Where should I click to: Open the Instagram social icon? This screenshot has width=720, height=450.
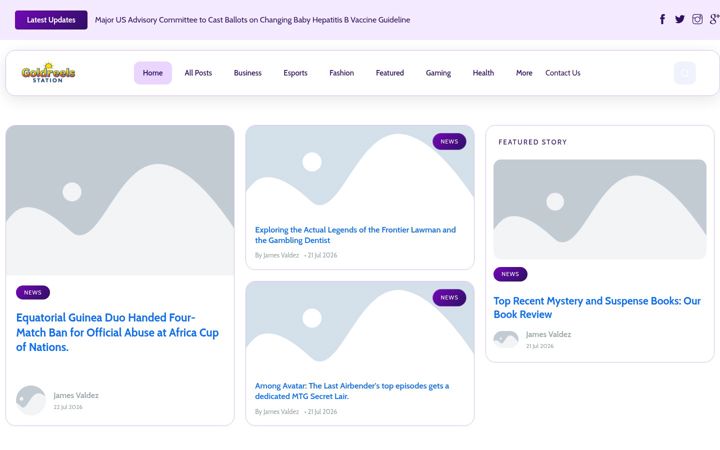point(697,19)
